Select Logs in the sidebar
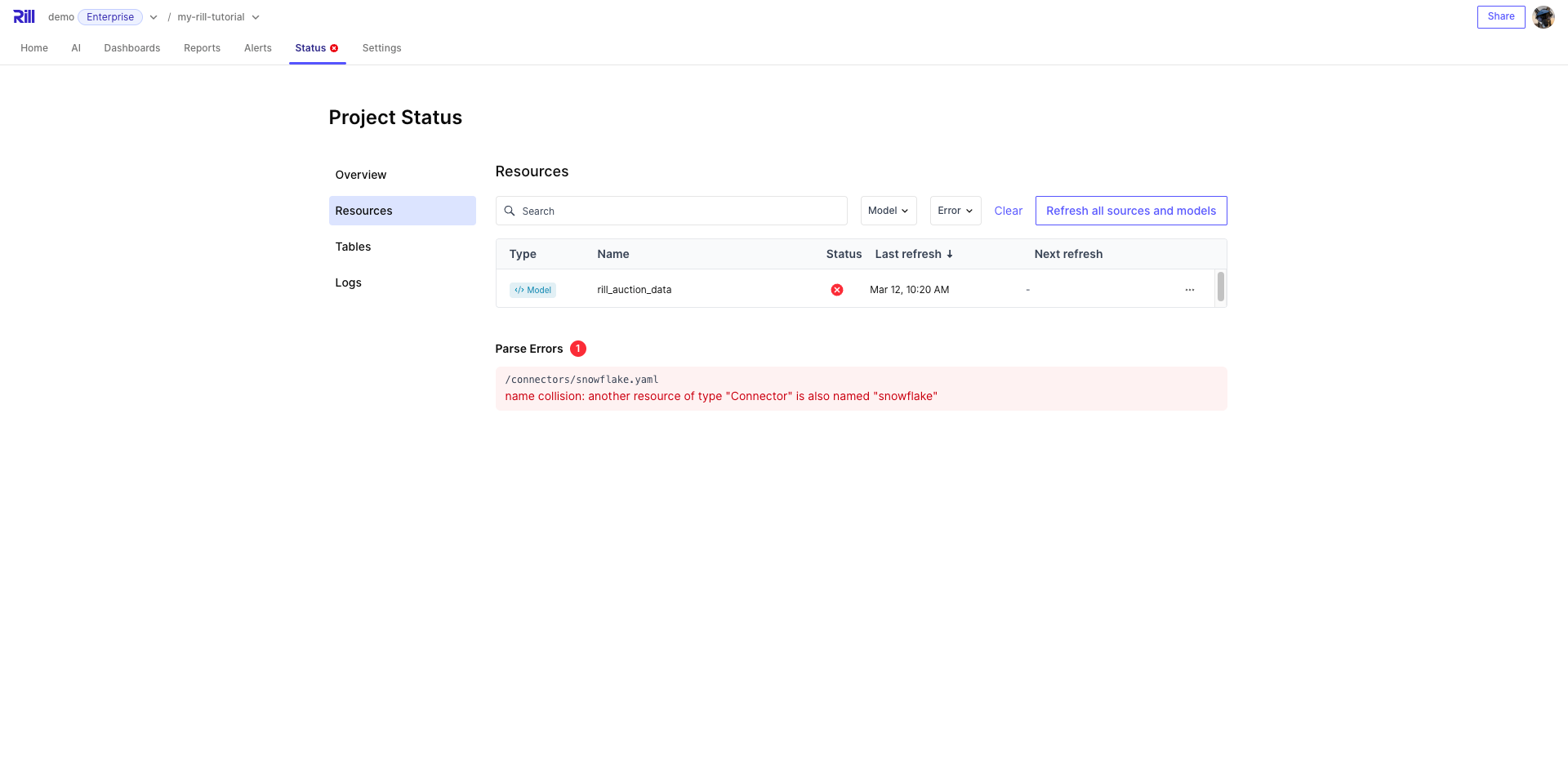 (349, 283)
